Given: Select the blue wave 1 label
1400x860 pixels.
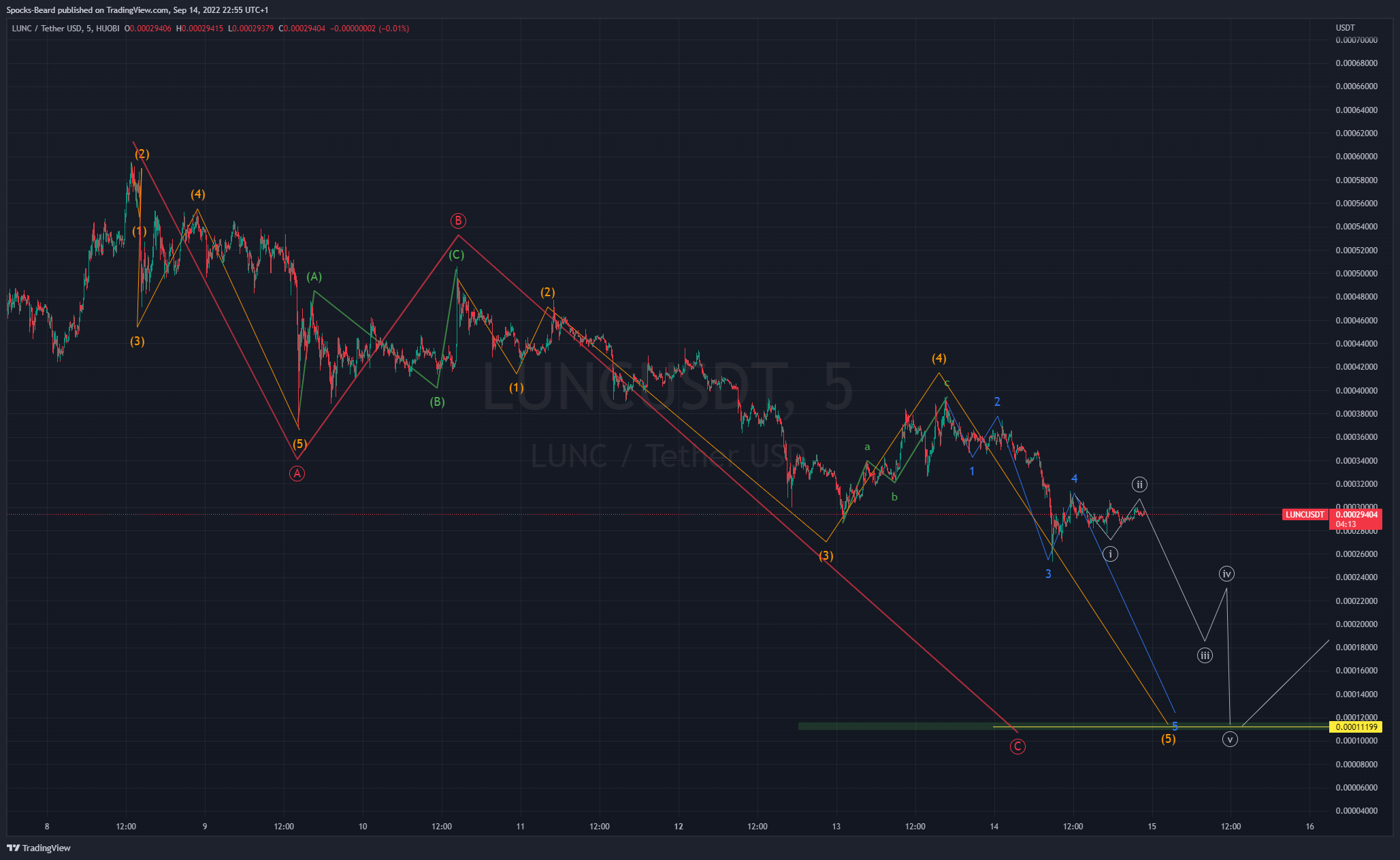Looking at the screenshot, I should [x=972, y=471].
